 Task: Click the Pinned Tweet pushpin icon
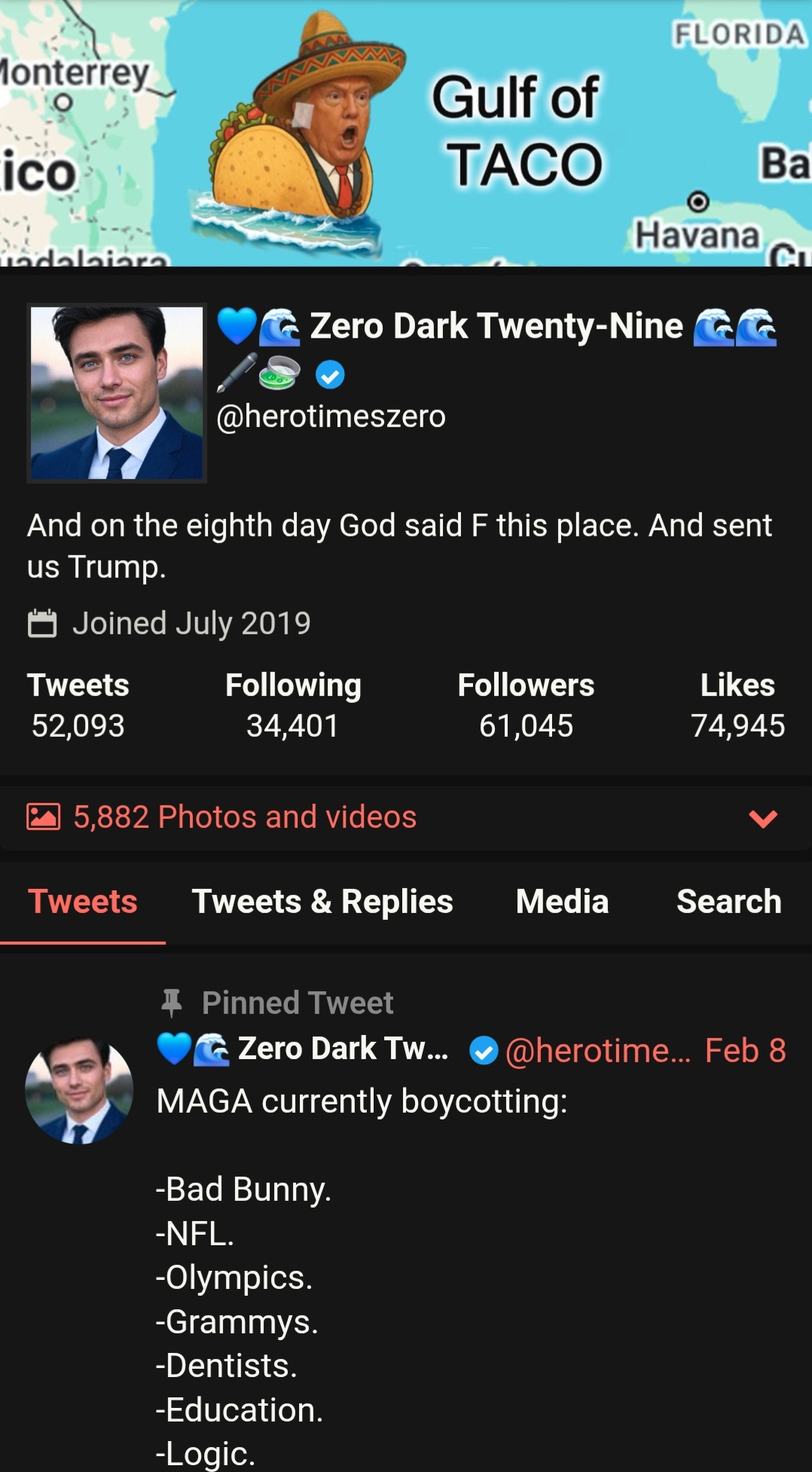coord(172,1003)
